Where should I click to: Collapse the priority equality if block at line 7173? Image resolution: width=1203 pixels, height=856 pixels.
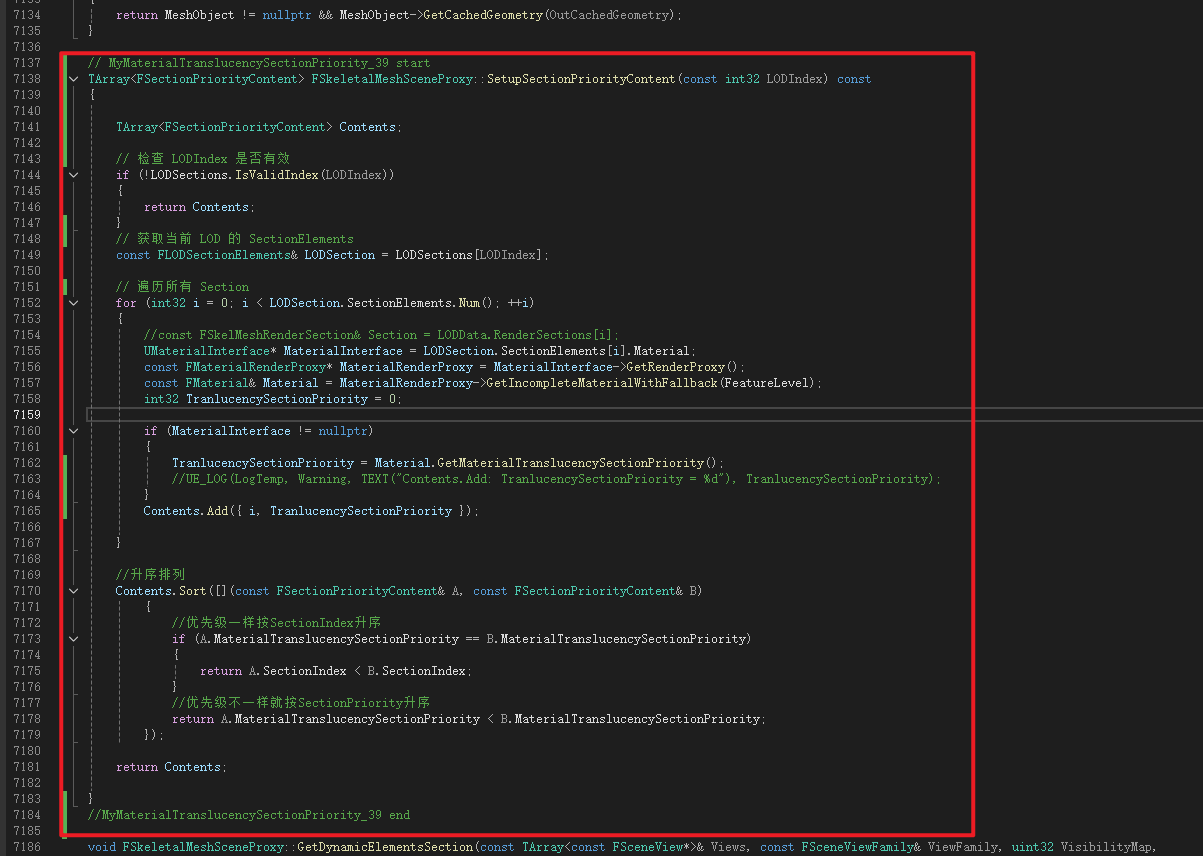point(74,639)
